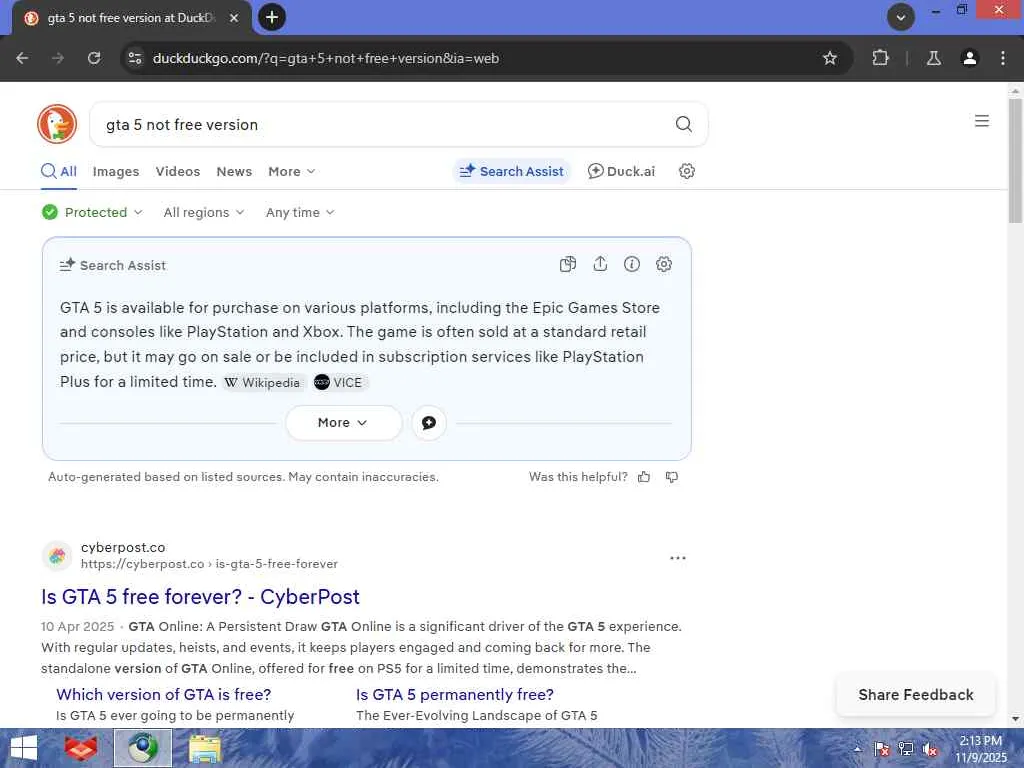This screenshot has width=1024, height=768.
Task: Open File Explorer from taskbar
Action: click(204, 748)
